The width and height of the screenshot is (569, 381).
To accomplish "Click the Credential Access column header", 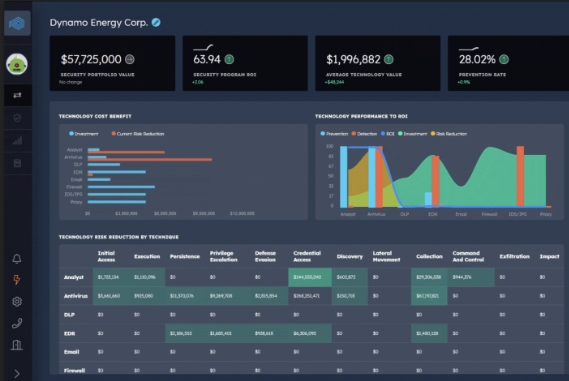I will [x=307, y=256].
